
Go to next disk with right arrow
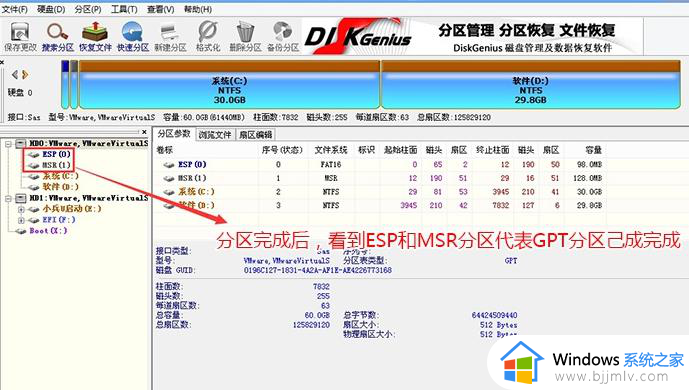pos(25,75)
